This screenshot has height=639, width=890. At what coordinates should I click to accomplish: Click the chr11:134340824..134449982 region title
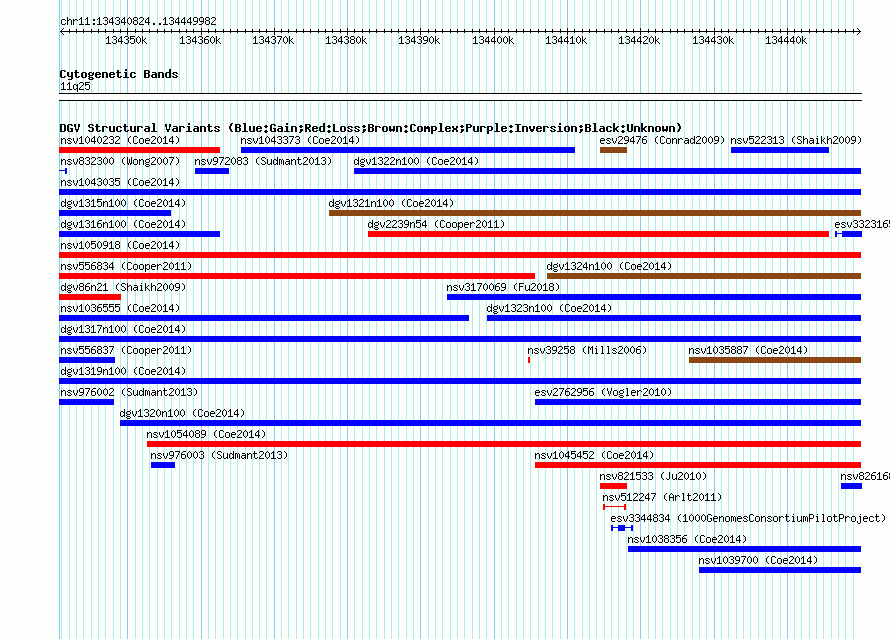pos(138,21)
